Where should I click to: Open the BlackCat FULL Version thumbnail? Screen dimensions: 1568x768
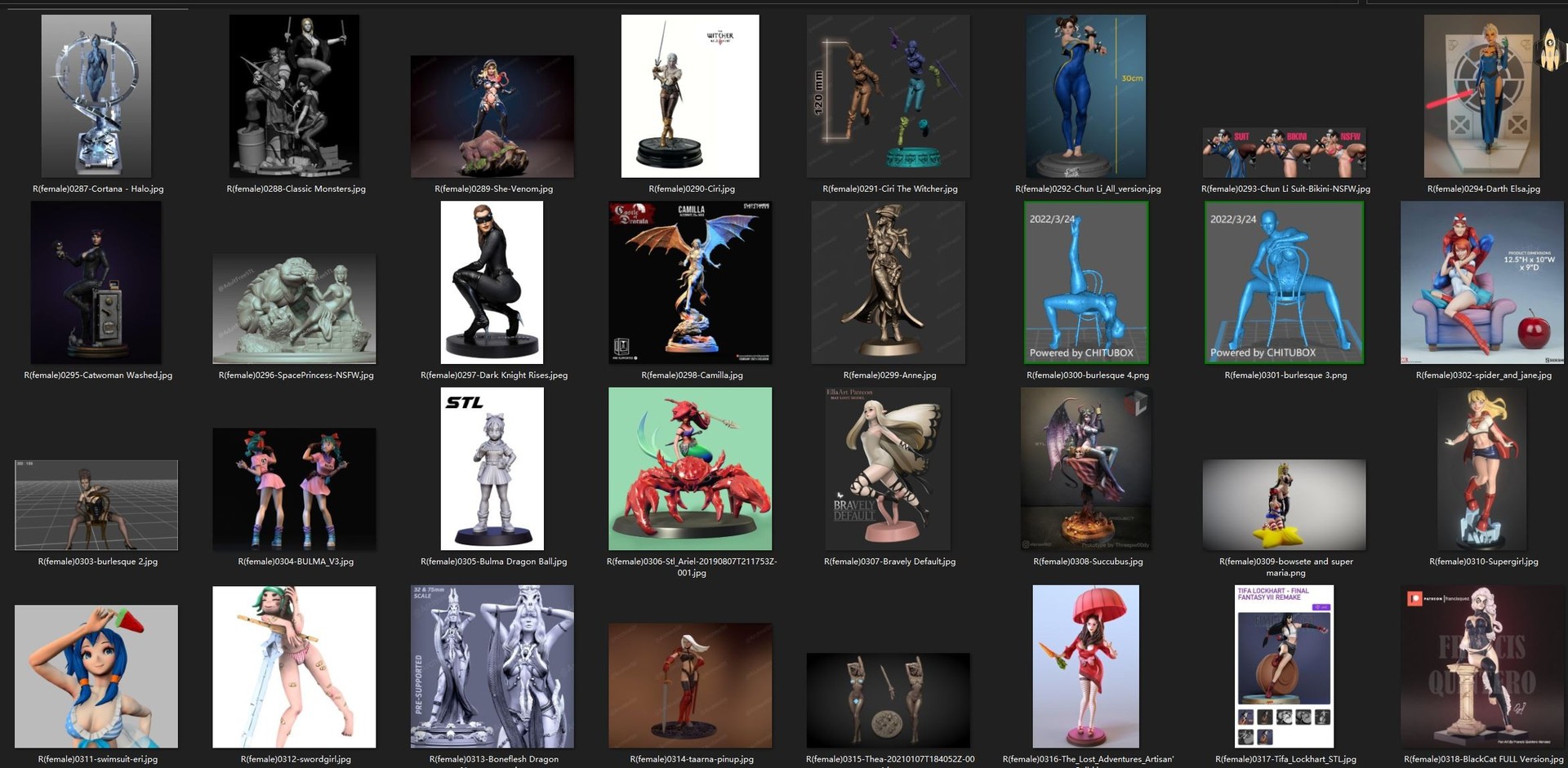pos(1482,667)
